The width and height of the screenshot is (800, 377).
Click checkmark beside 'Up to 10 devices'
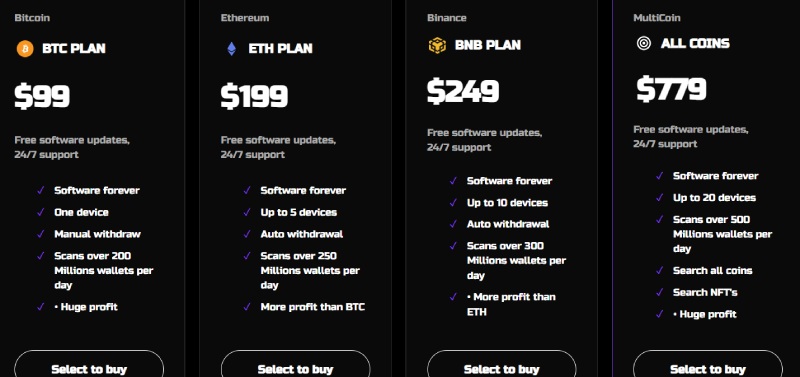tap(454, 203)
